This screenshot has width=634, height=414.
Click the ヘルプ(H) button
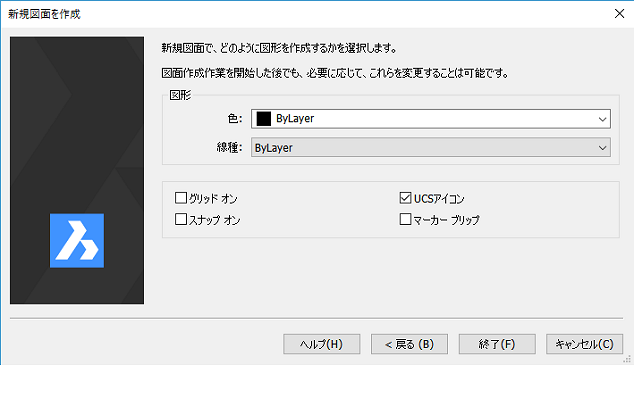point(321,344)
